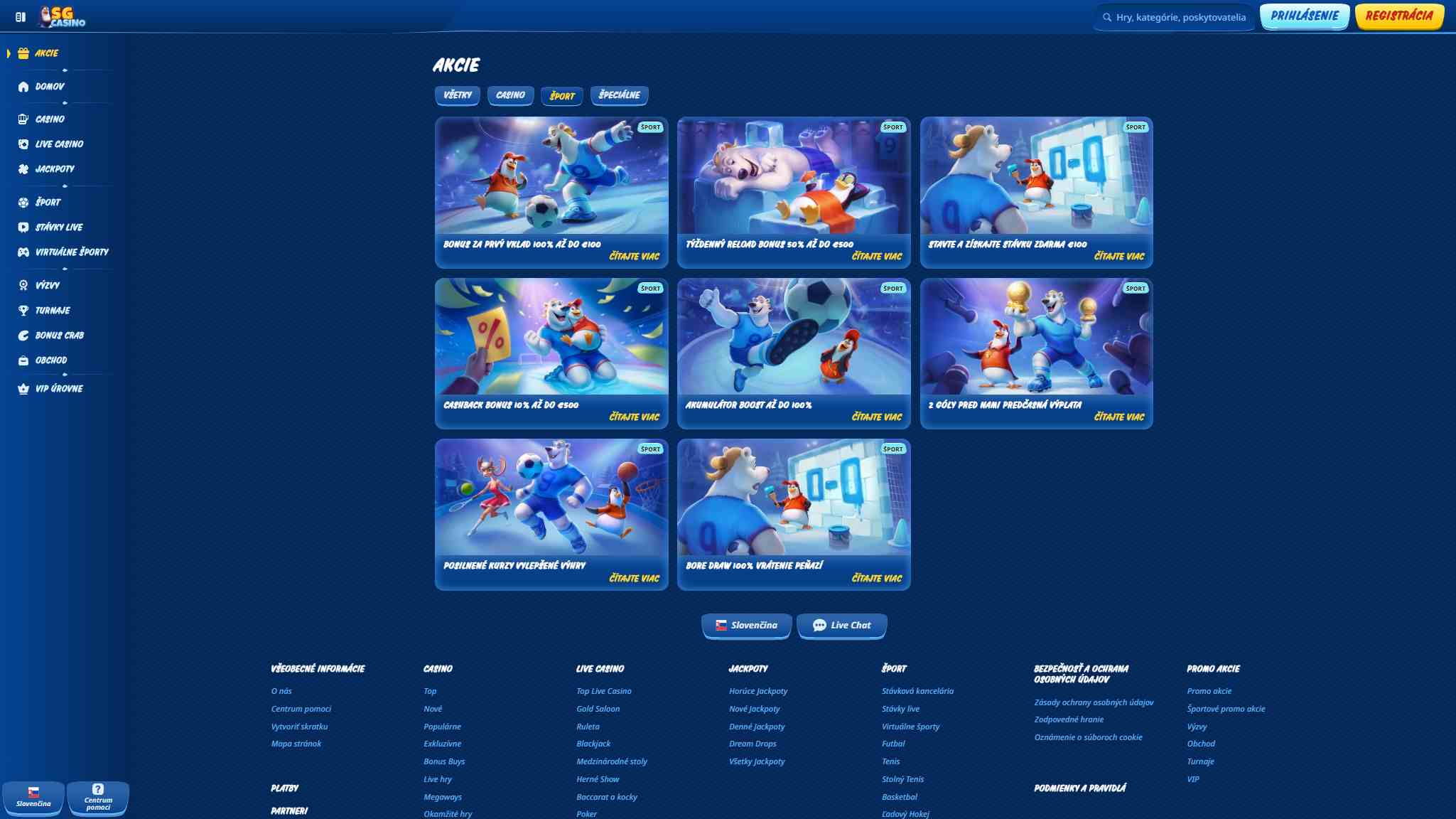Select the Turnaje trophy icon
The width and height of the screenshot is (1456, 819).
pyautogui.click(x=23, y=311)
